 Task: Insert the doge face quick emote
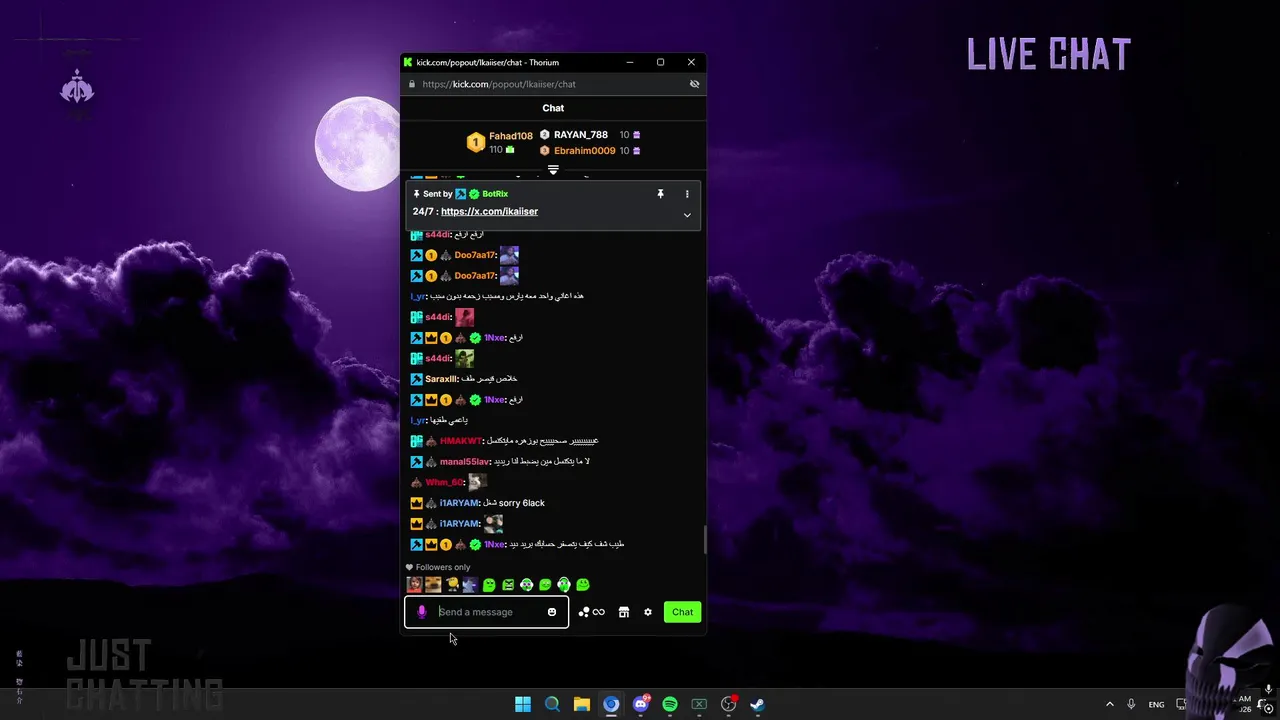point(433,585)
